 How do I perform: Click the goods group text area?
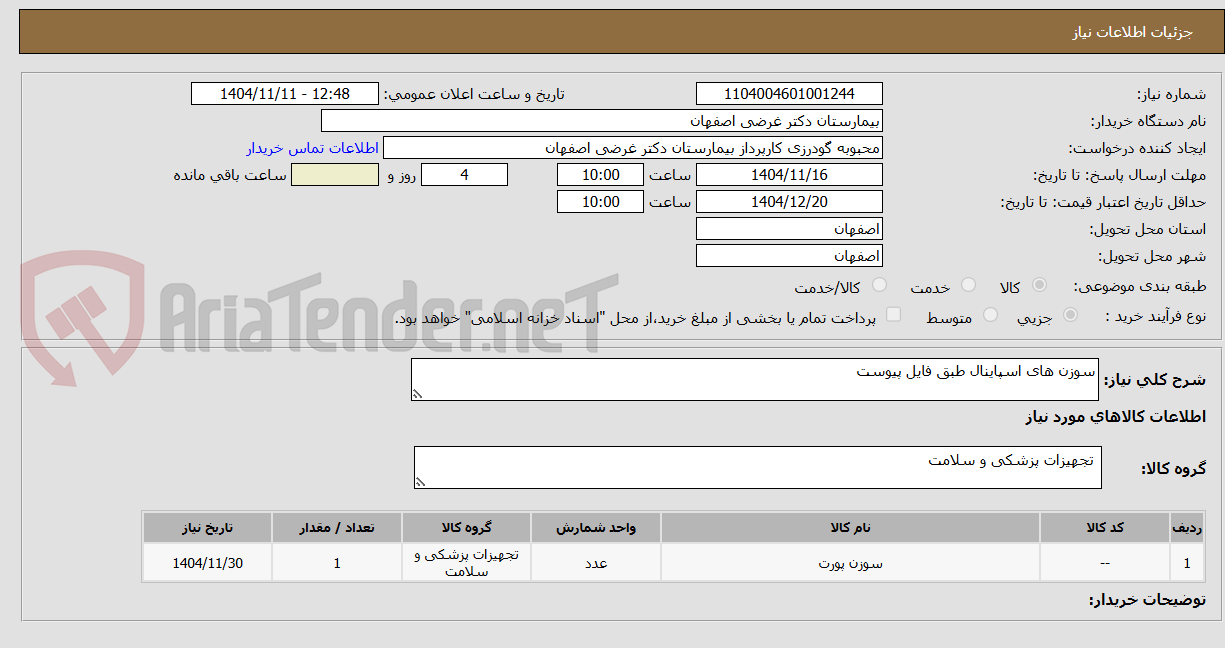click(x=758, y=468)
